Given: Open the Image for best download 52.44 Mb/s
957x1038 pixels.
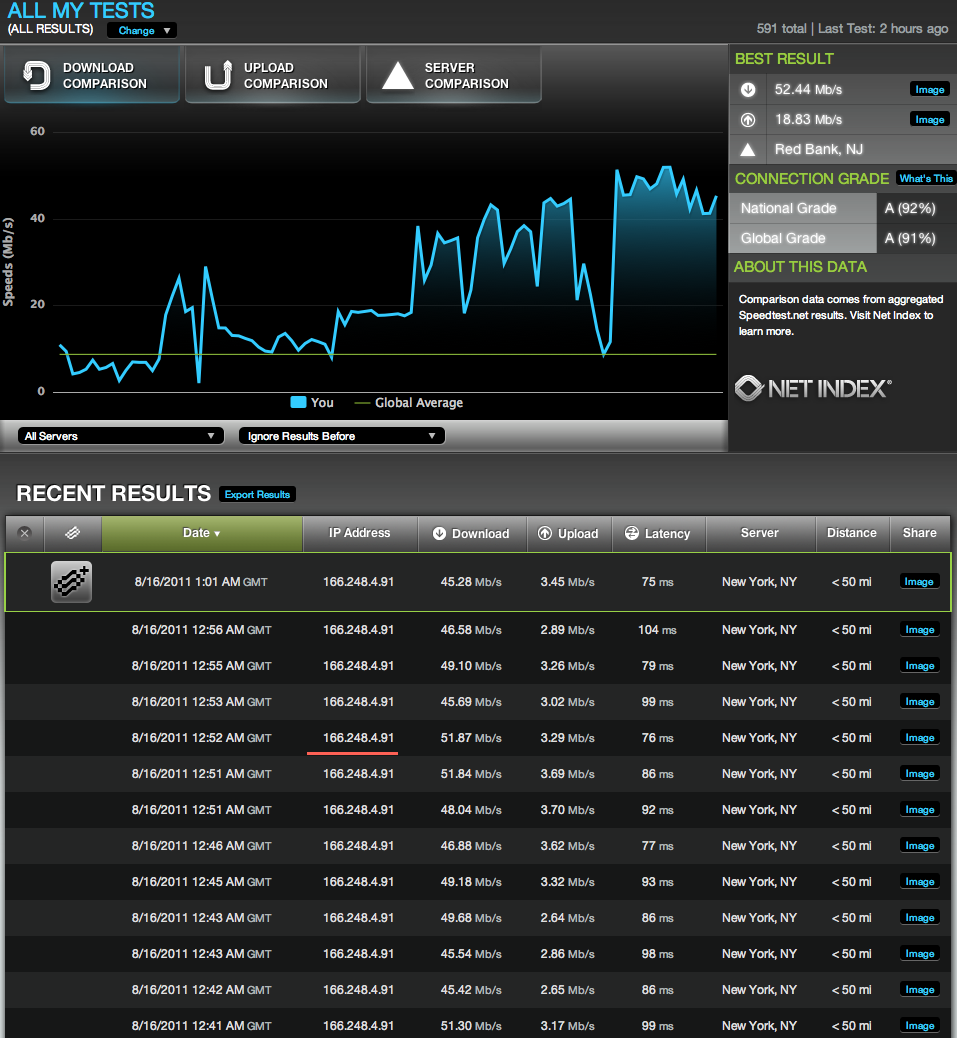Looking at the screenshot, I should pos(930,89).
